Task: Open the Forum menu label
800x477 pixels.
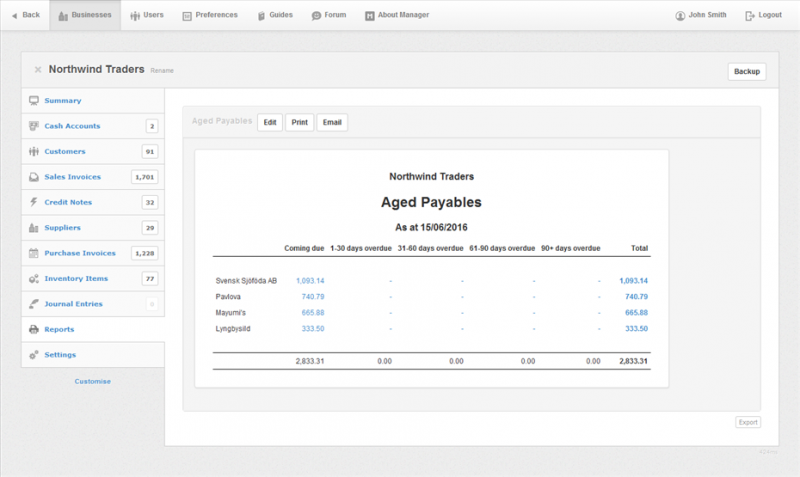Action: pyautogui.click(x=335, y=15)
